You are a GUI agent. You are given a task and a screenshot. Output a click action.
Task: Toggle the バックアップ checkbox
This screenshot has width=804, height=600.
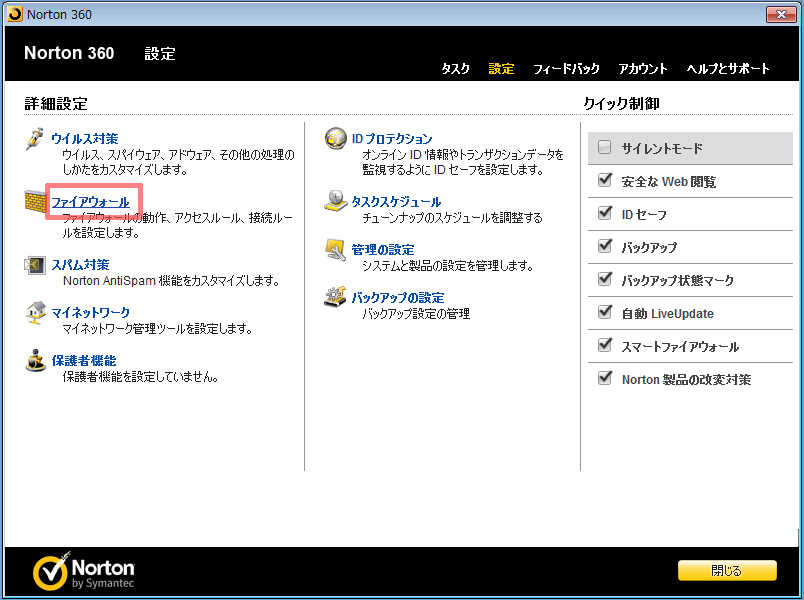click(605, 246)
